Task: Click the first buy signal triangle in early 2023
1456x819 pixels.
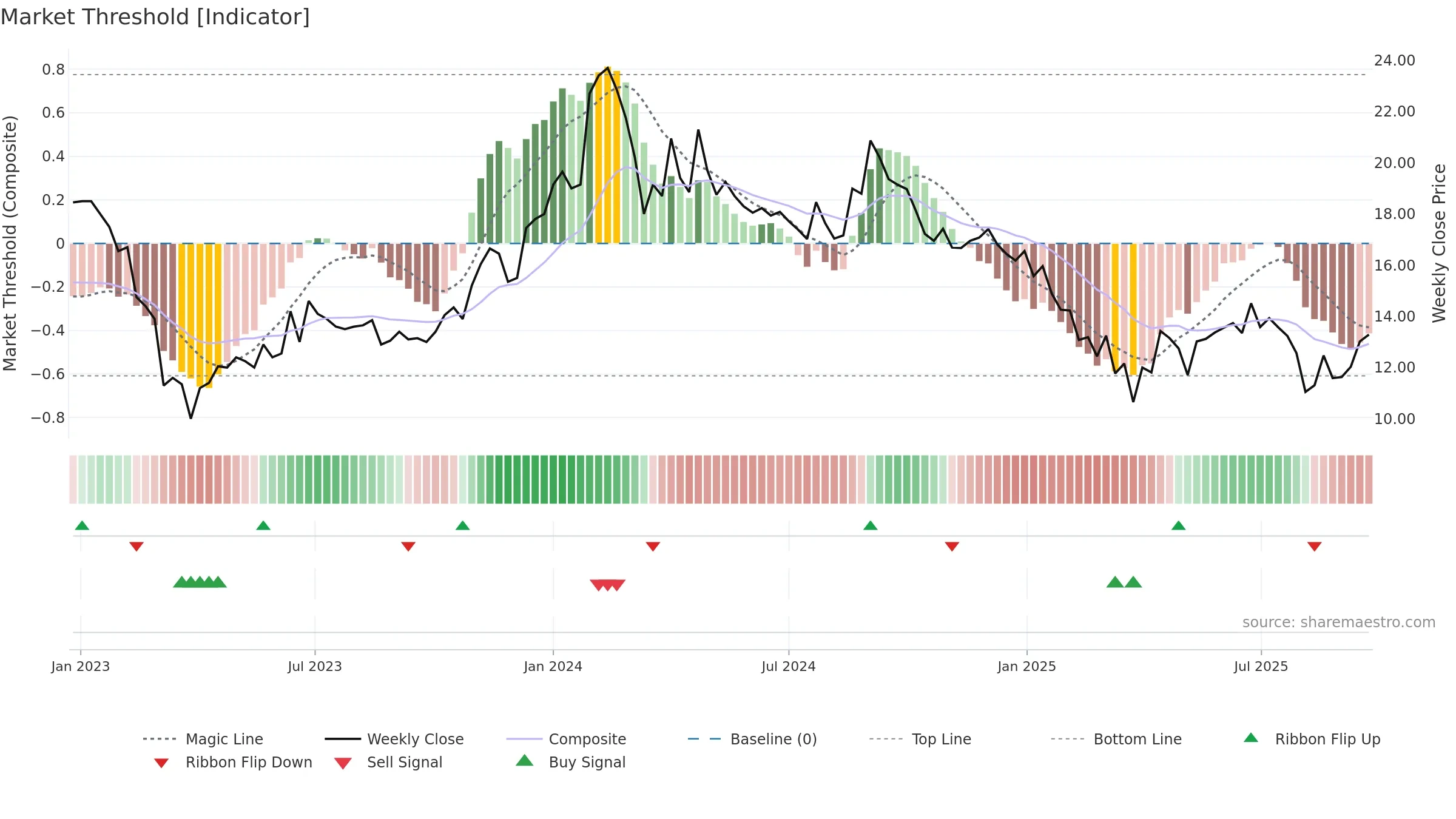Action: coord(181,582)
